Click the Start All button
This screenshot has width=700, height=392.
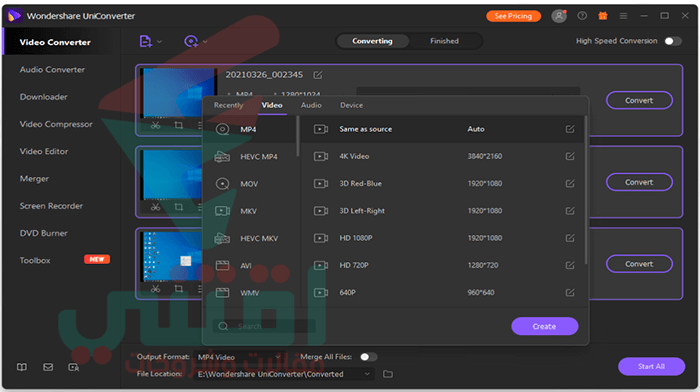point(651,367)
